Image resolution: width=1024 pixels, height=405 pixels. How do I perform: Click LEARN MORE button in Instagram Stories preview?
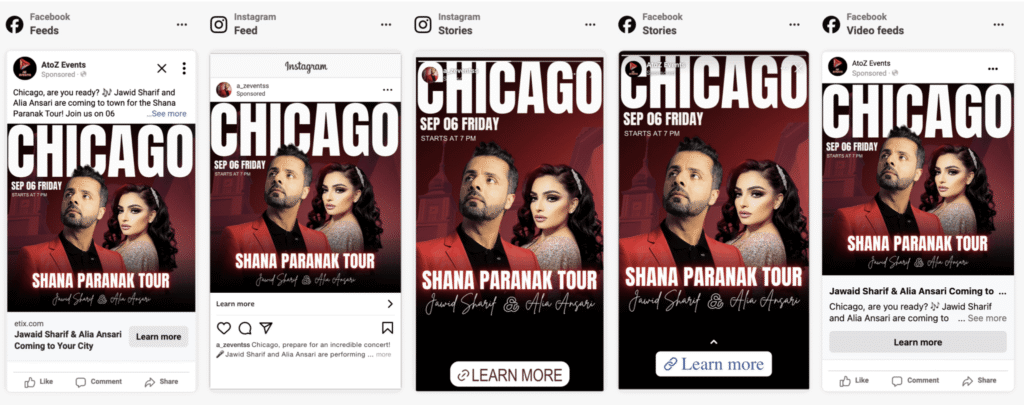pyautogui.click(x=509, y=374)
